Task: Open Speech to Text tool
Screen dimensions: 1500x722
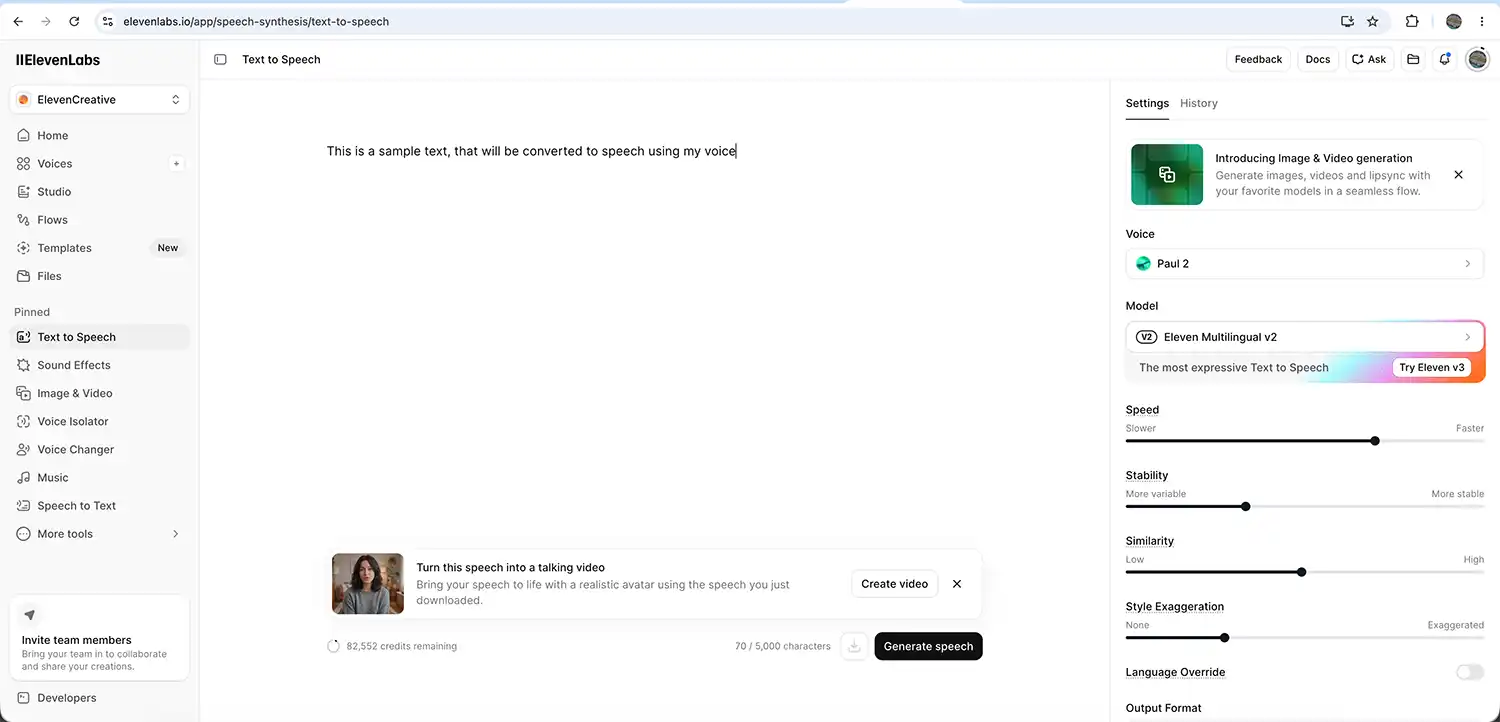Action: (99, 505)
